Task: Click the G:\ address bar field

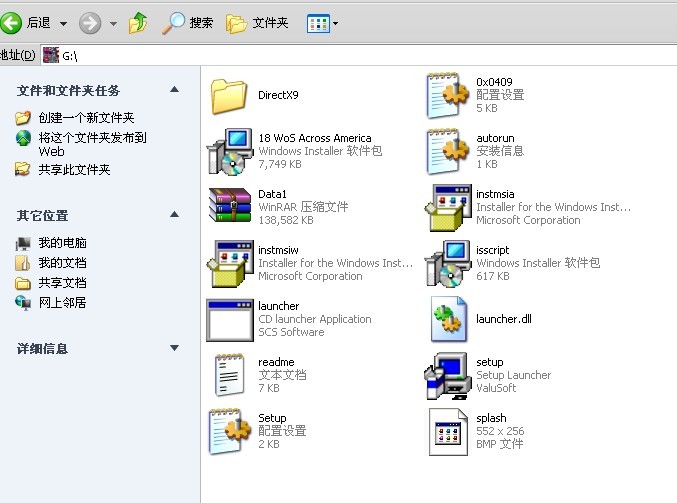Action: 359,55
